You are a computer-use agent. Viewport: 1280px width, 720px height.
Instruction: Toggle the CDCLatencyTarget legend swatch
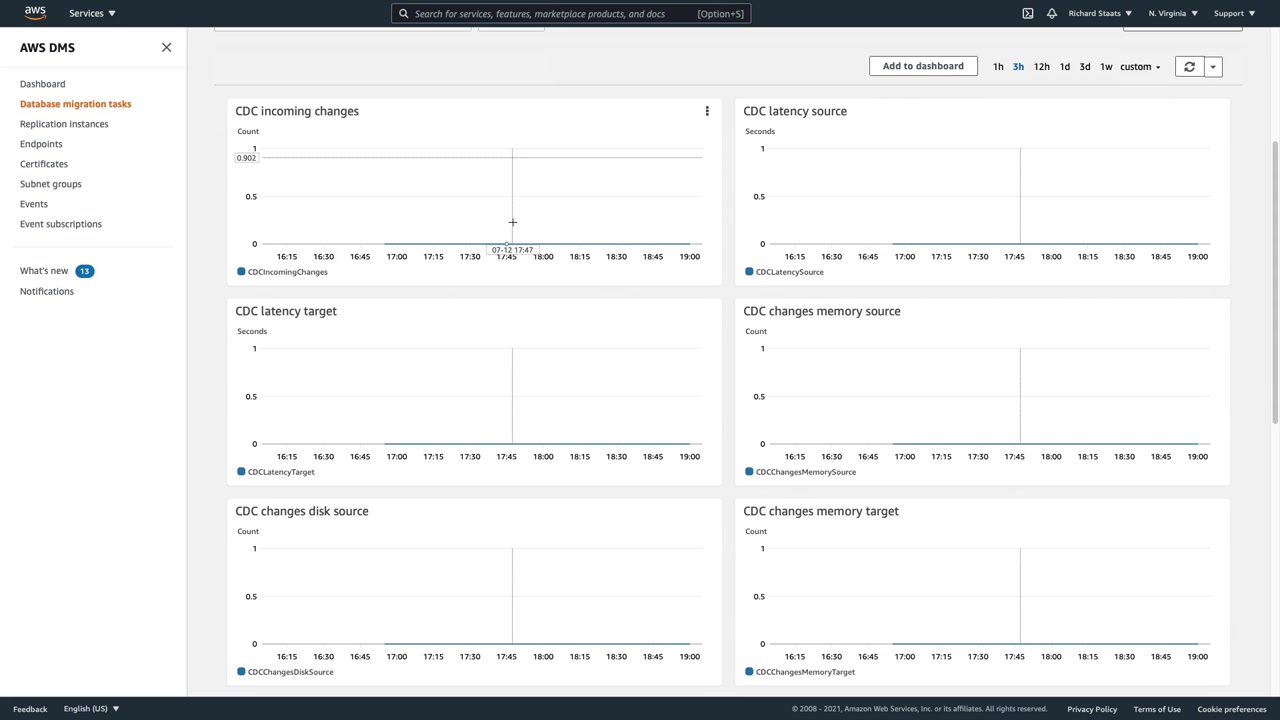coord(241,472)
